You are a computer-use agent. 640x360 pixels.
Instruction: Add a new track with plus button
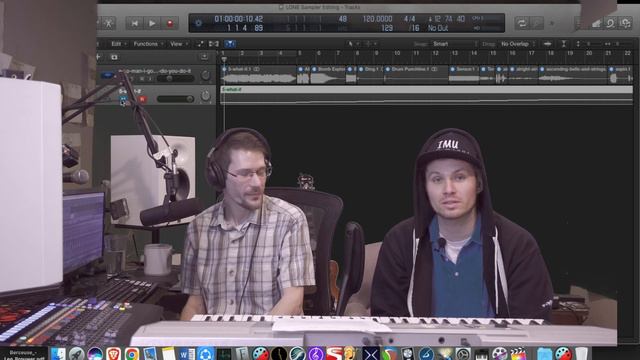click(x=98, y=57)
